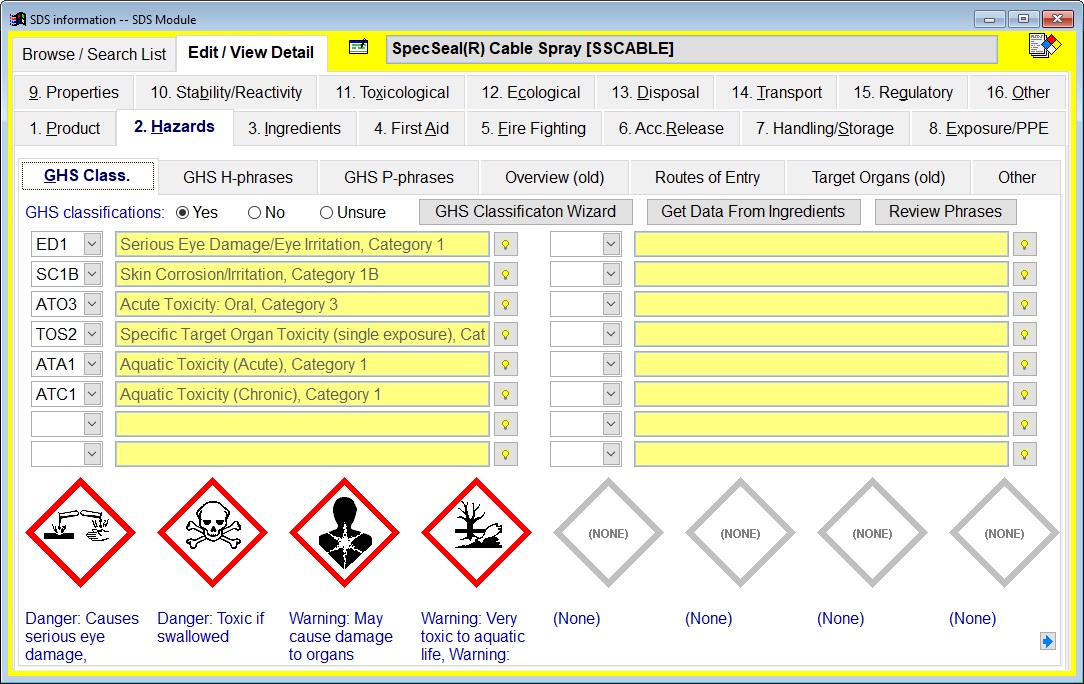1084x684 pixels.
Task: Click the skull and crossbones pictogram
Action: pyautogui.click(x=213, y=533)
